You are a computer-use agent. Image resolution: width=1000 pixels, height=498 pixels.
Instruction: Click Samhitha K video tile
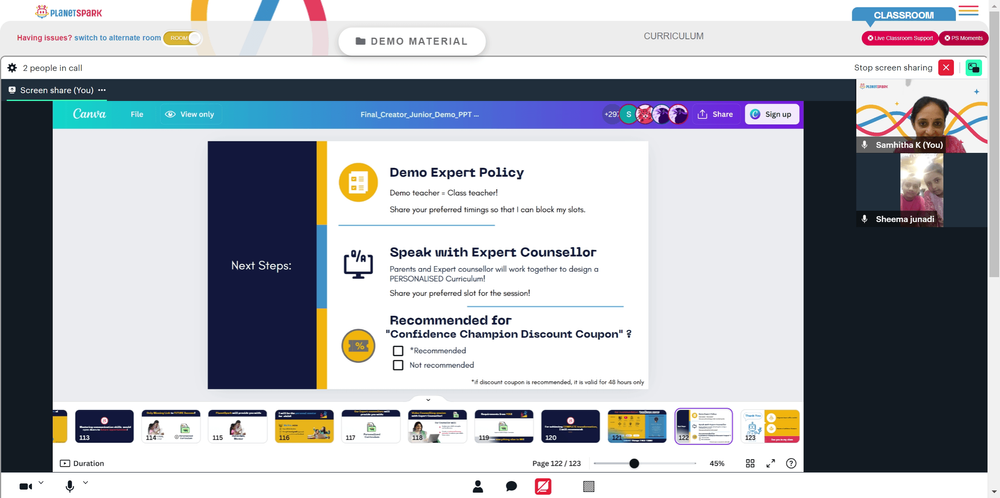point(921,116)
